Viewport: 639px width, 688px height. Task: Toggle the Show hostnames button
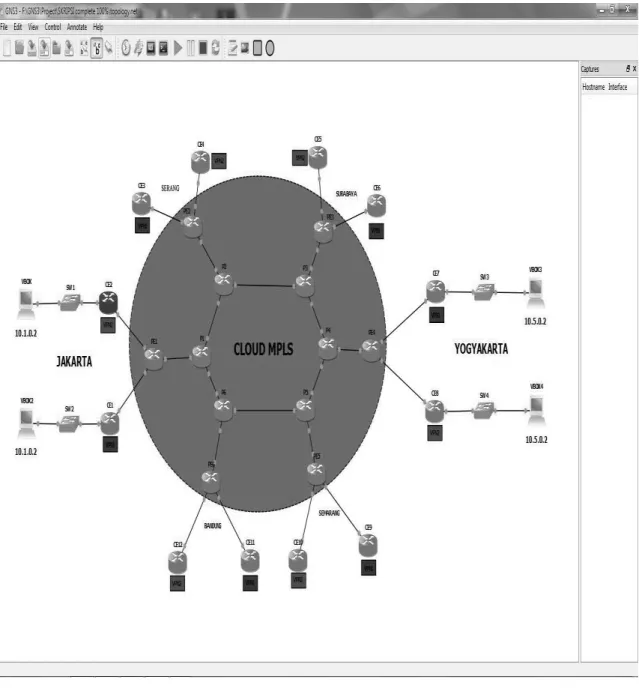point(97,48)
